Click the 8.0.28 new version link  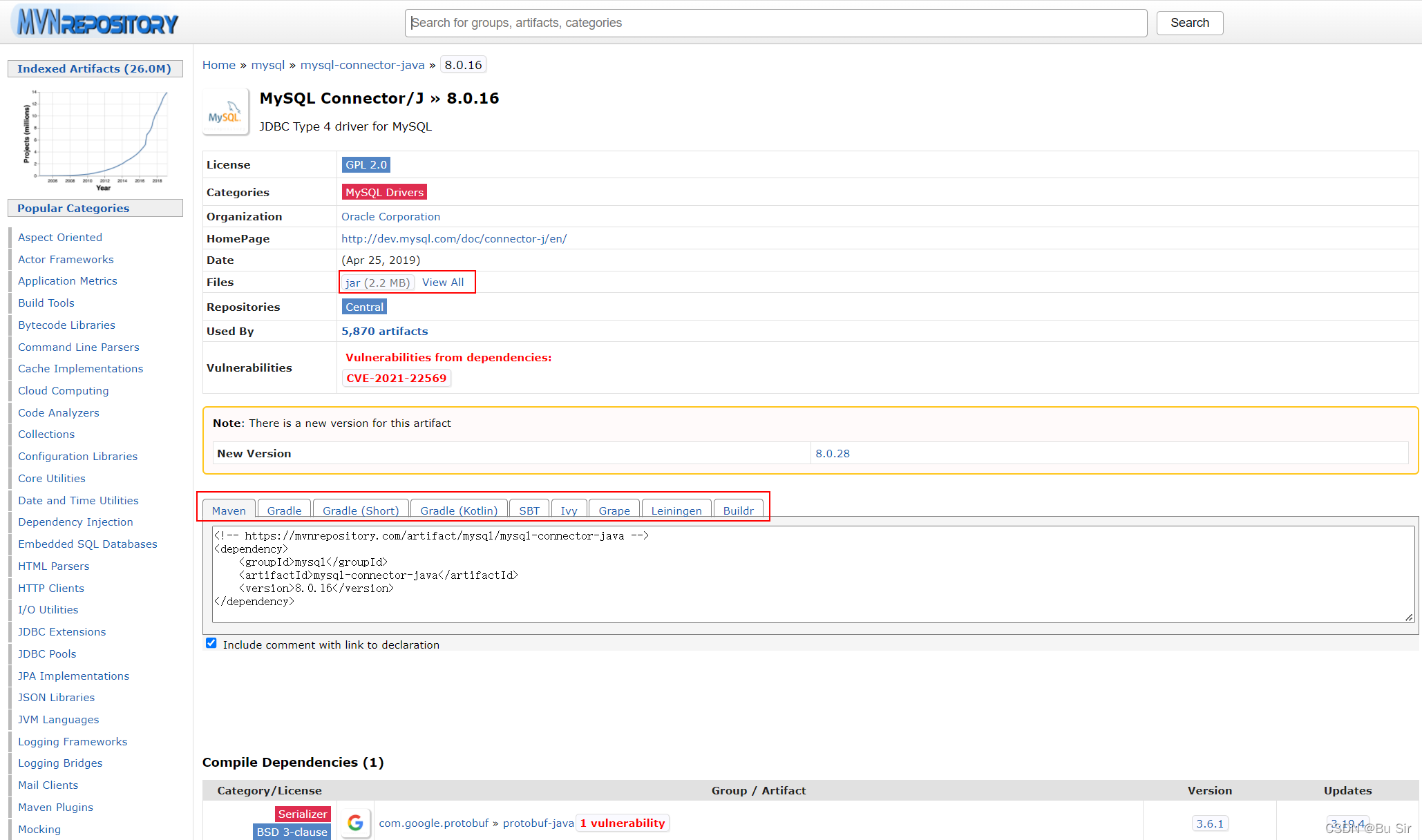coord(832,453)
